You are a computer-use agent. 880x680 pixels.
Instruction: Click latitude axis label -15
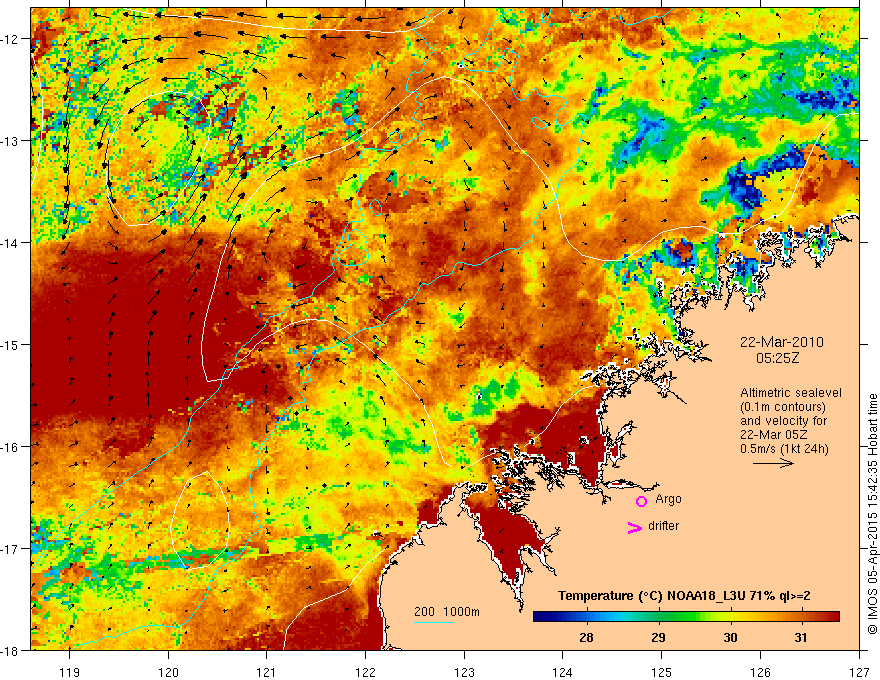click(10, 344)
